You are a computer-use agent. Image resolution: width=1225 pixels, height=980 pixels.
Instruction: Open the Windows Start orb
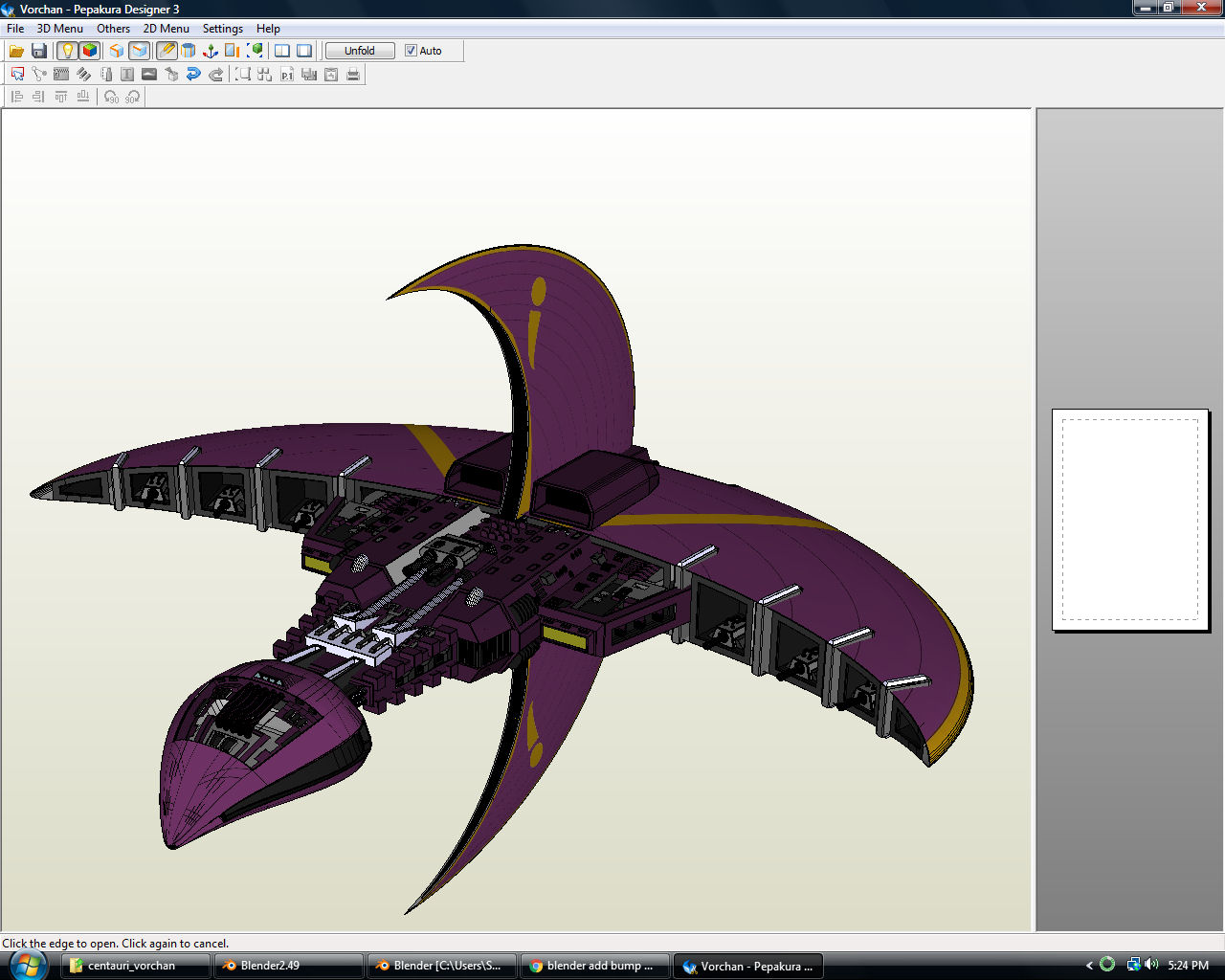coord(28,965)
